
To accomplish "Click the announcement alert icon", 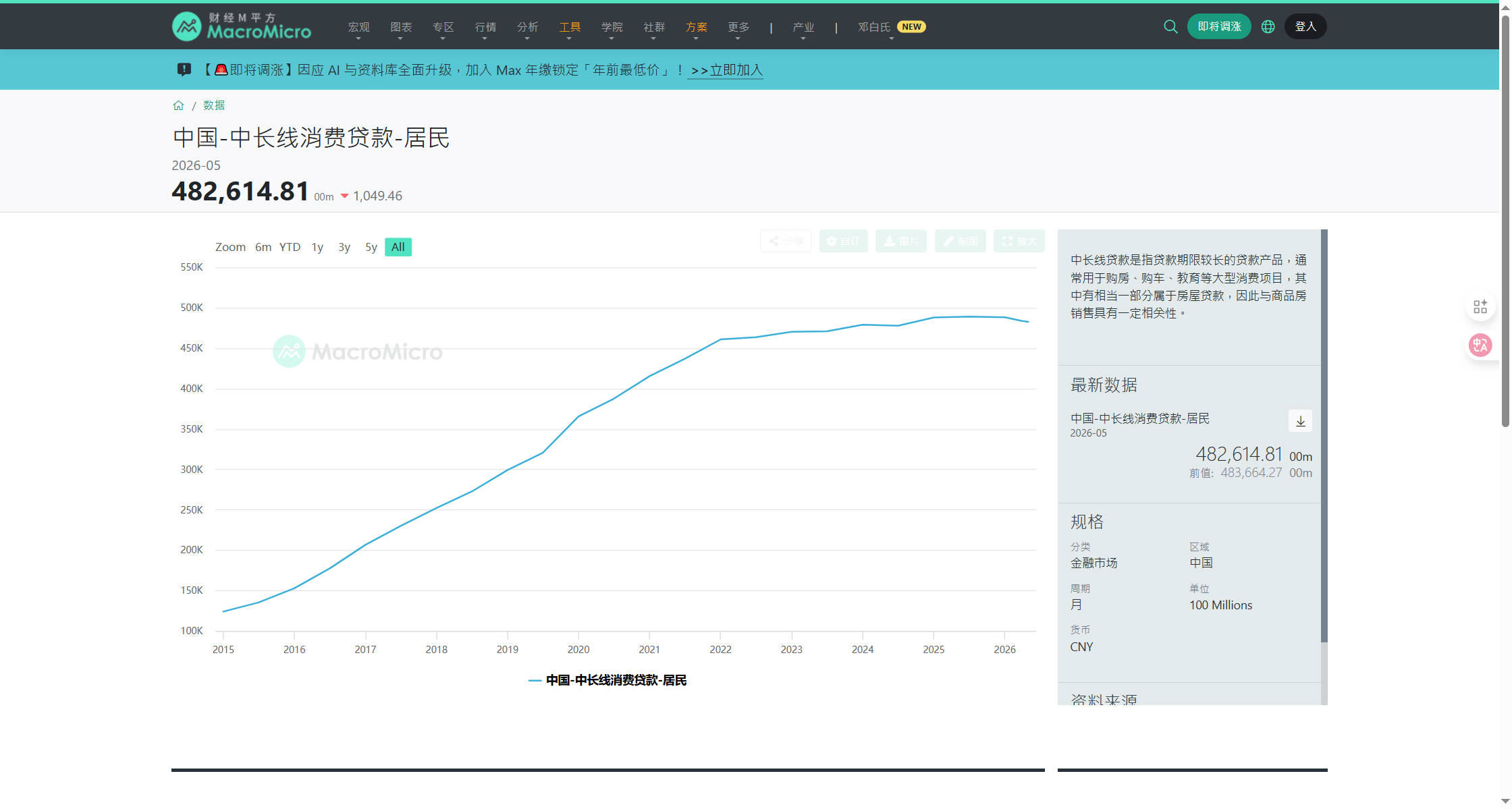I will [184, 69].
